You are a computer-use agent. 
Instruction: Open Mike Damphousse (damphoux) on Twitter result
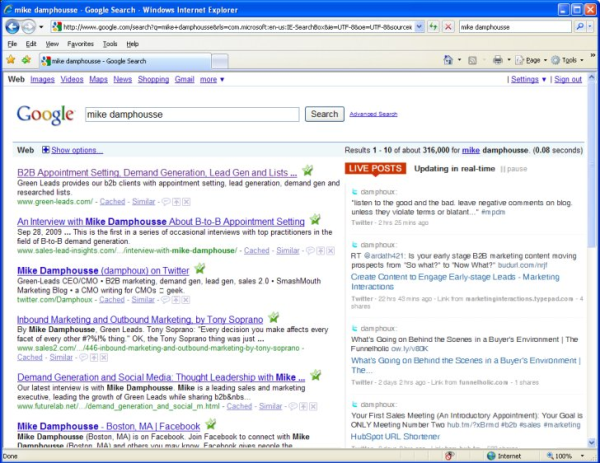[103, 271]
